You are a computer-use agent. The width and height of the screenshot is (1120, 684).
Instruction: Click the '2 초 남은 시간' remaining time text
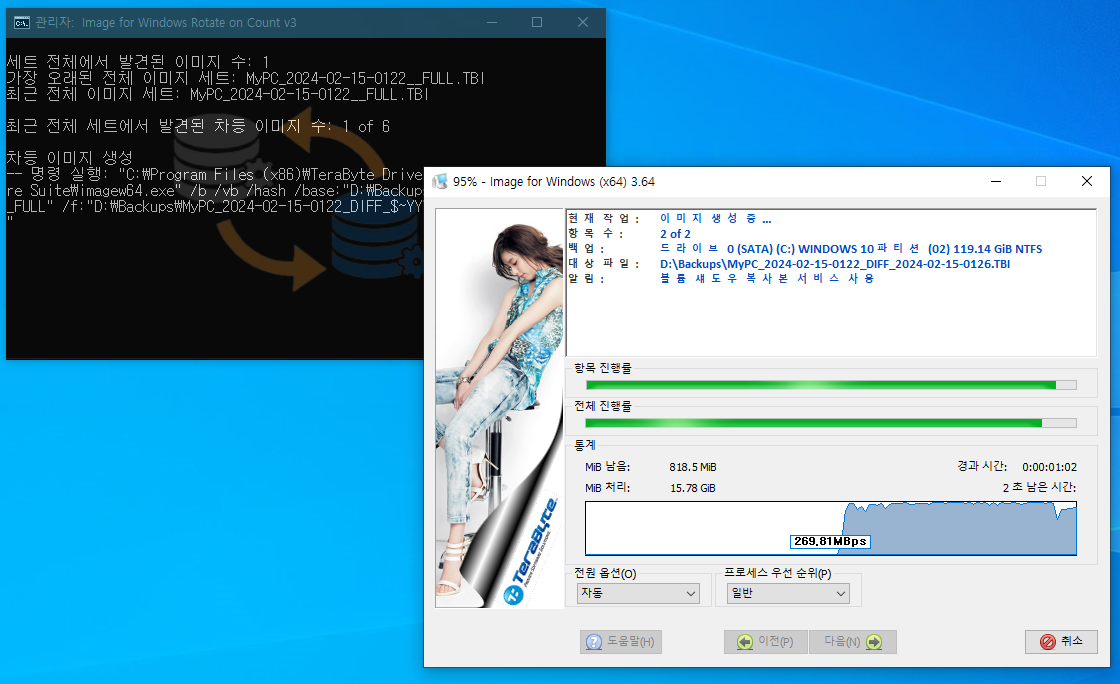point(1039,487)
